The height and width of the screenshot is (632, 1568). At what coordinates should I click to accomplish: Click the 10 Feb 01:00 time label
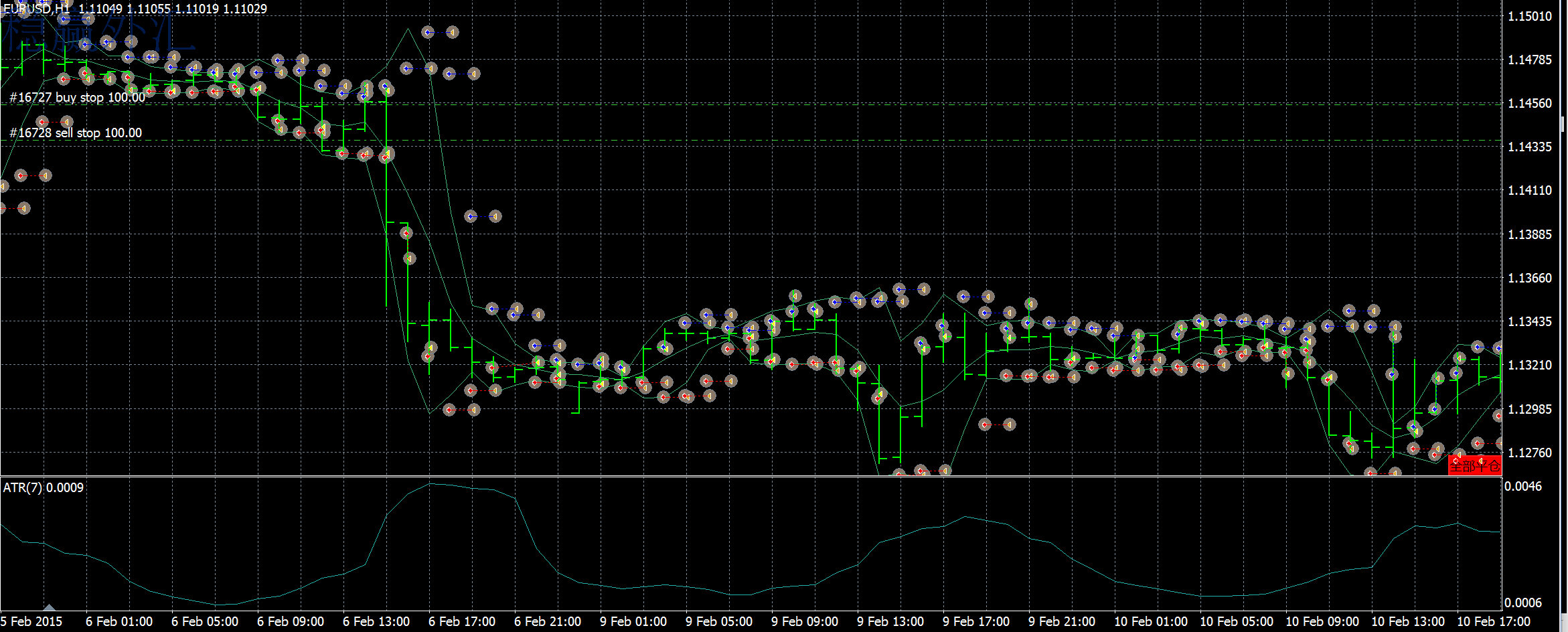tap(1151, 621)
